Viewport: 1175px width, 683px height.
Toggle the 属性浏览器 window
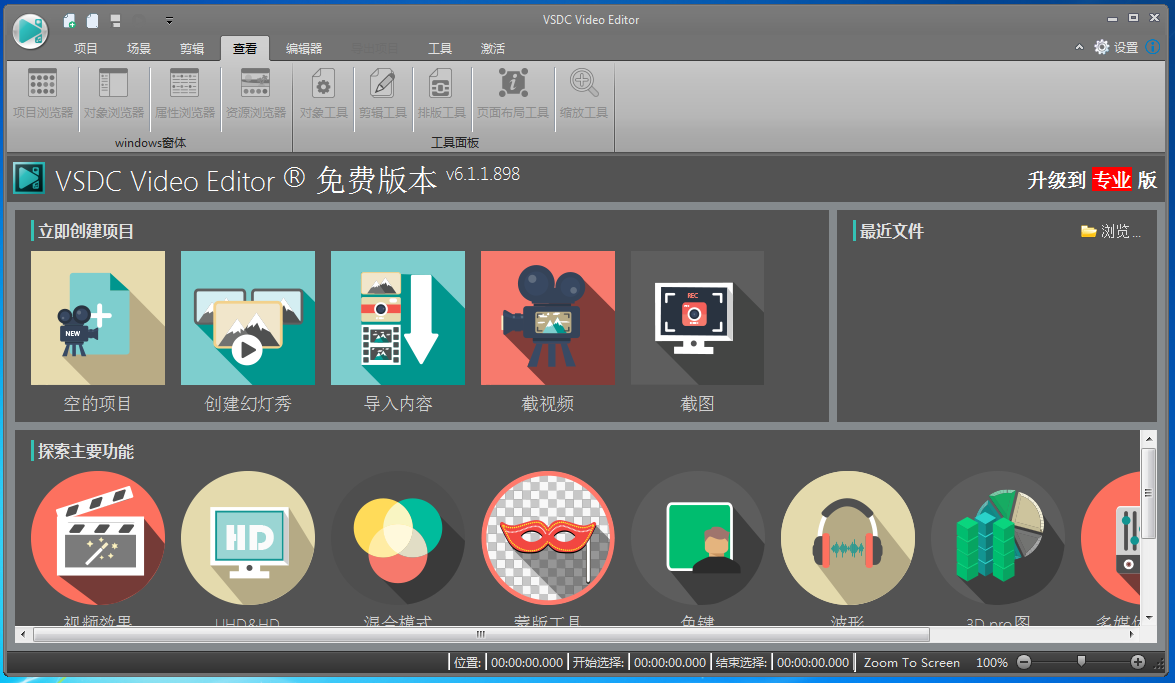[184, 94]
